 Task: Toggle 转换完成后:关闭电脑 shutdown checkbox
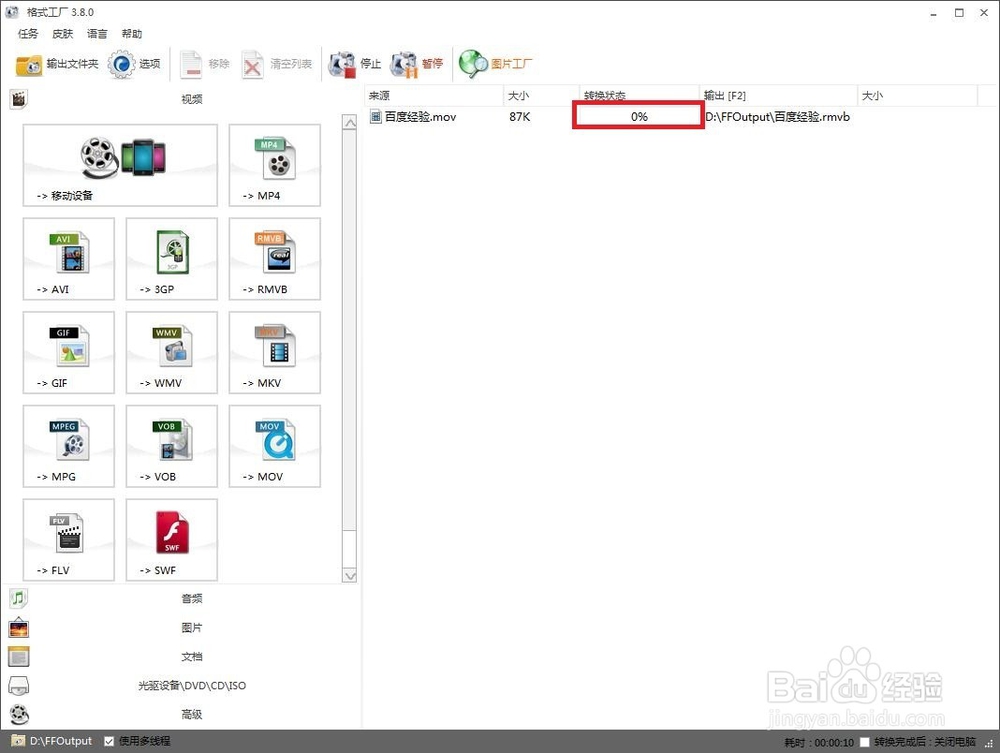tap(864, 742)
